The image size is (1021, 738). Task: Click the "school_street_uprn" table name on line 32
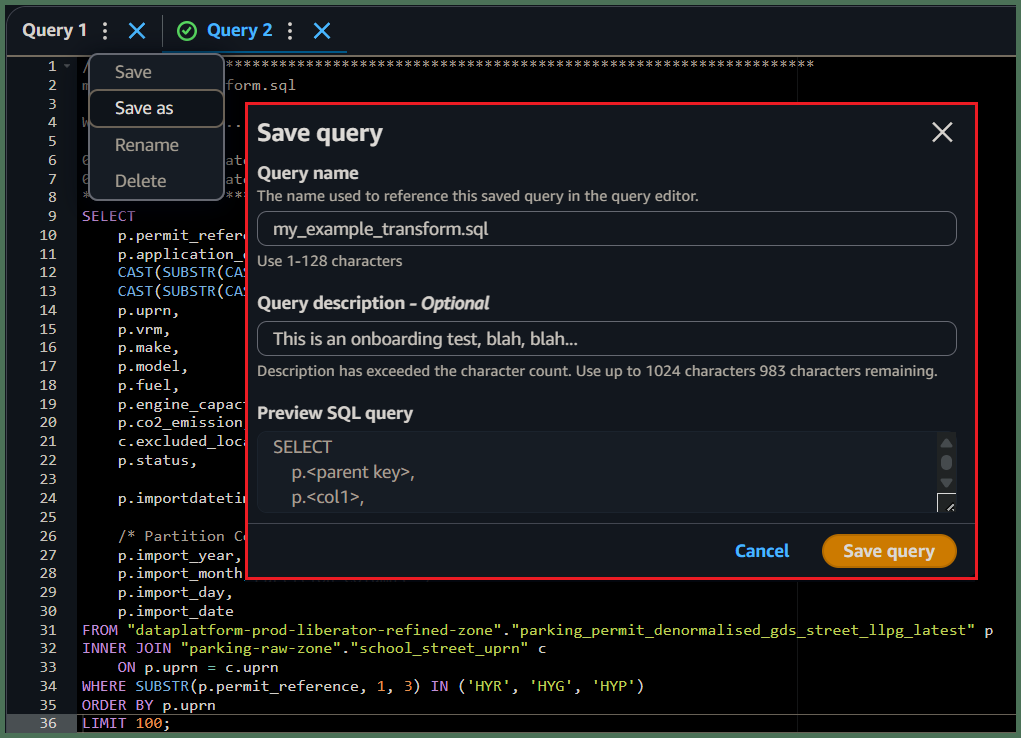(442, 648)
